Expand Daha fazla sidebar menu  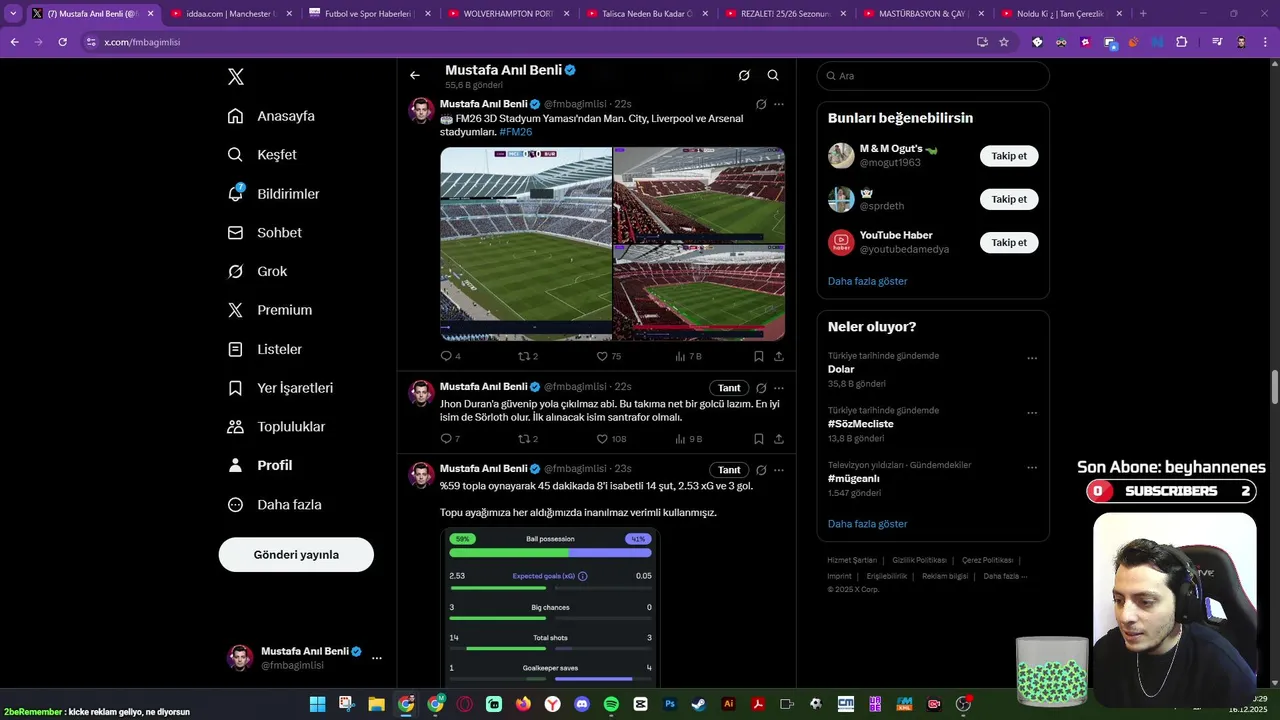tap(274, 505)
